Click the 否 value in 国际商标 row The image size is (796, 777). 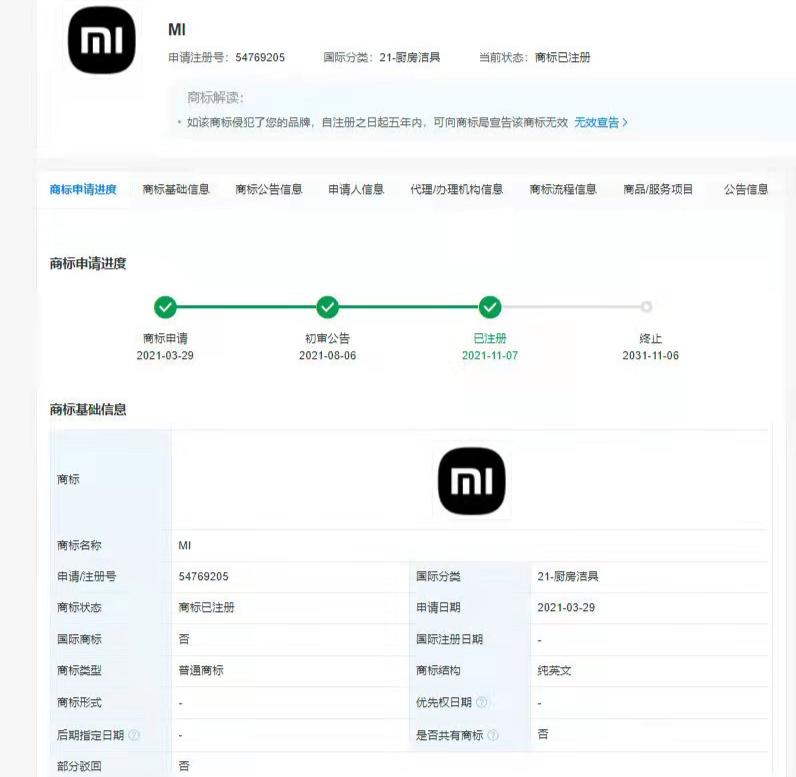coord(184,639)
